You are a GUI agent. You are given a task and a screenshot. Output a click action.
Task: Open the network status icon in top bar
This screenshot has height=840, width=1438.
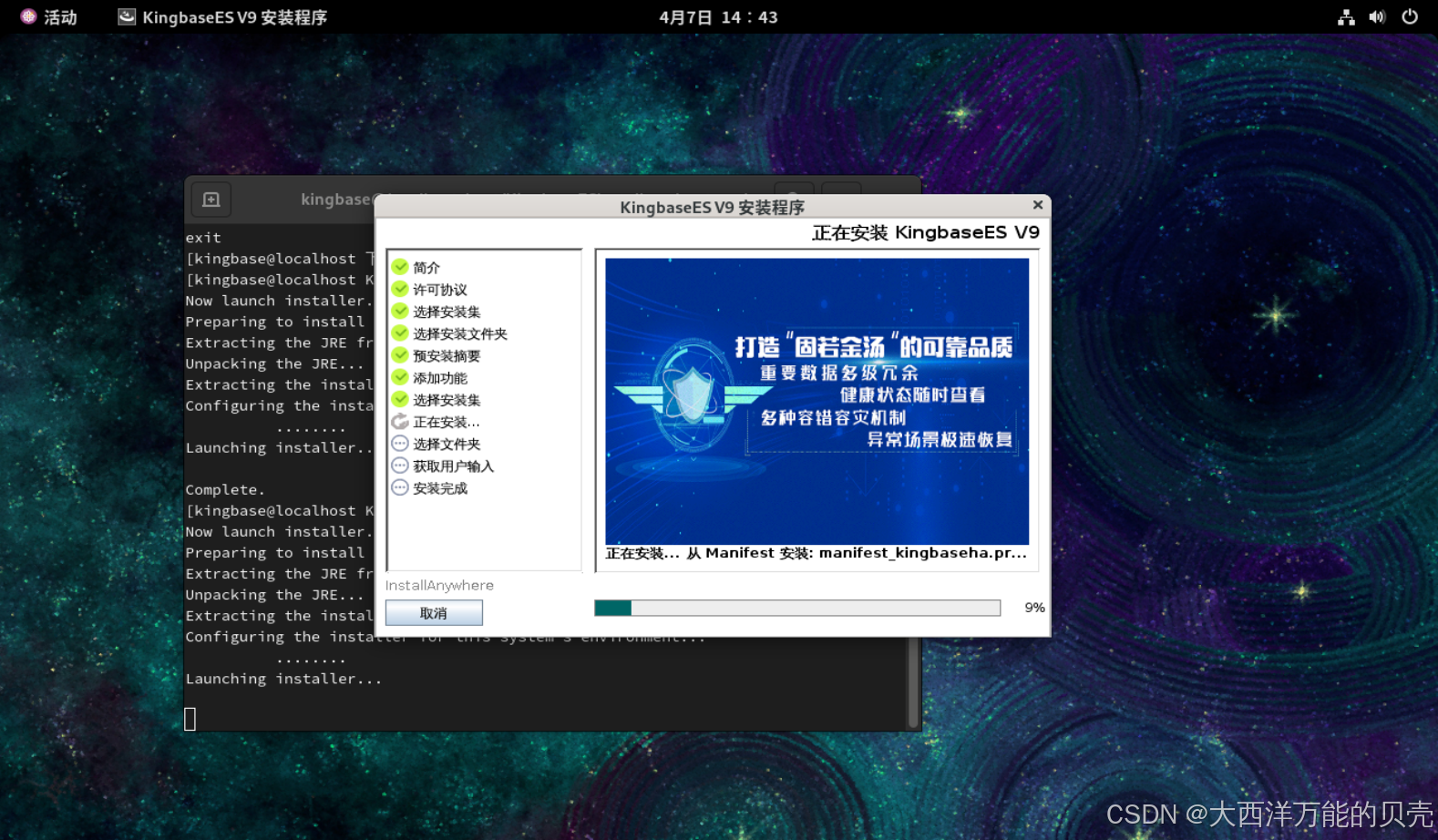[x=1346, y=16]
